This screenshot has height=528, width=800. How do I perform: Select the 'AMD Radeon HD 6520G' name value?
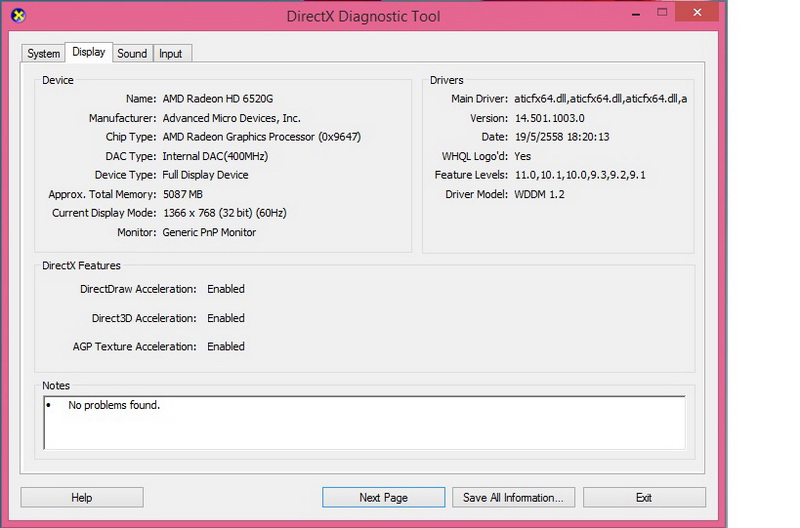pos(218,98)
